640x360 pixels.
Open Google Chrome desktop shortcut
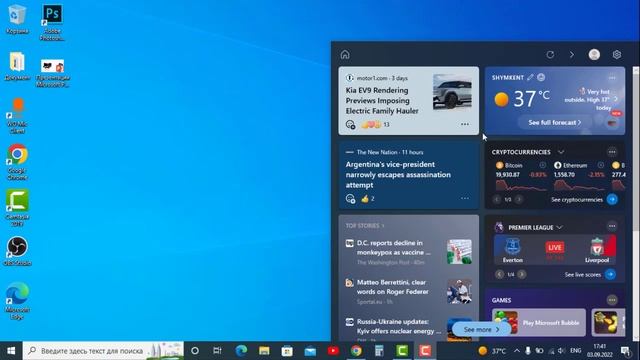click(17, 162)
